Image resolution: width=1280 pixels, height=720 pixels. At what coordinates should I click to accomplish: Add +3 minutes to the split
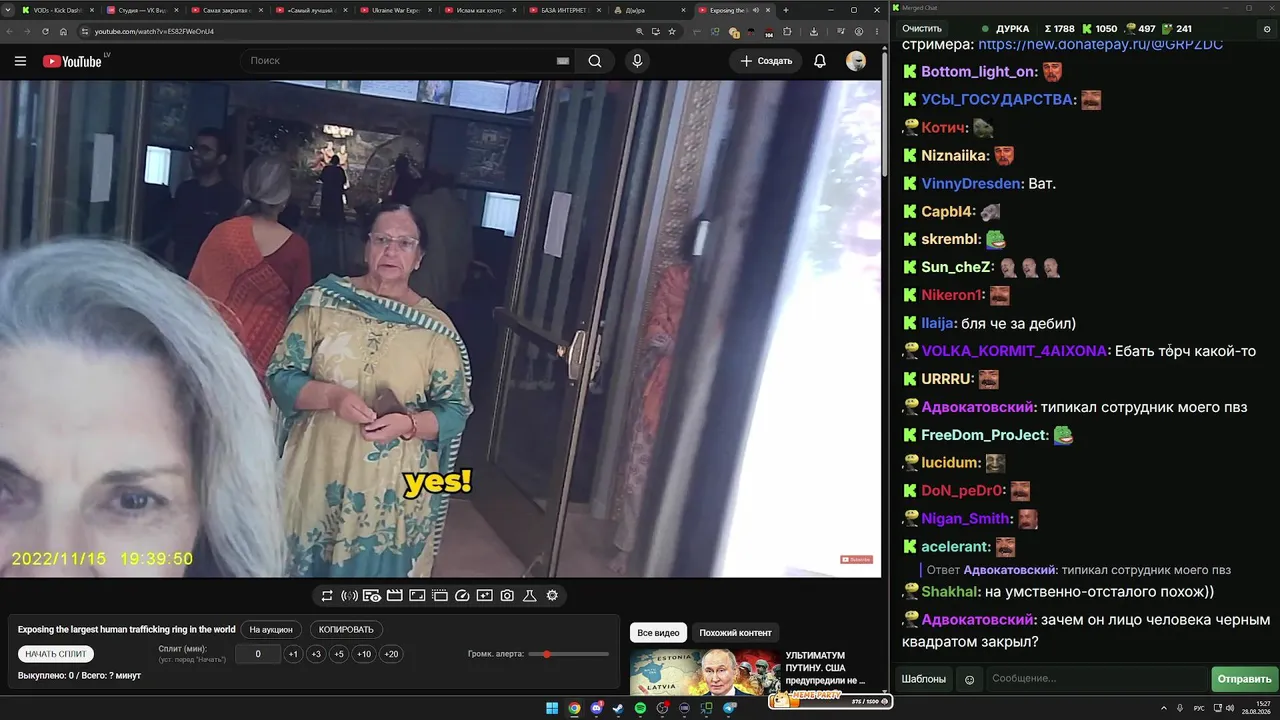(x=316, y=654)
